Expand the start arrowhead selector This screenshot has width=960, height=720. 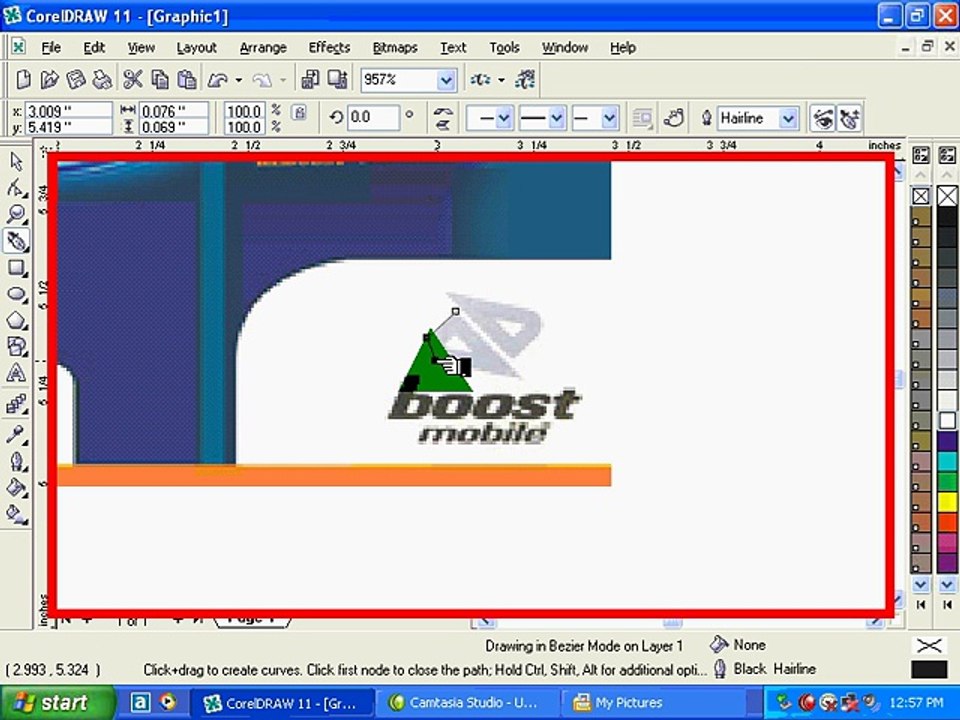504,118
